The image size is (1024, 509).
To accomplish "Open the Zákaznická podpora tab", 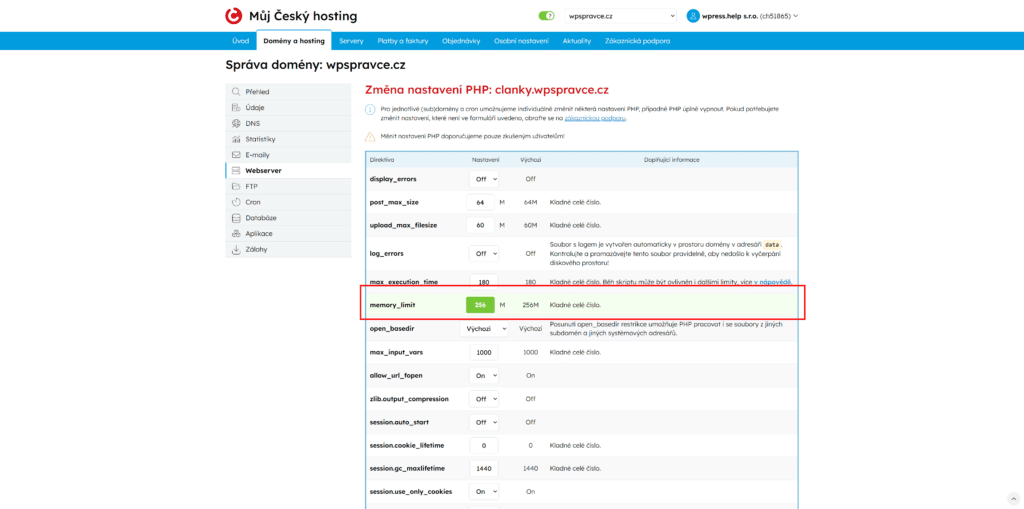I will coord(637,41).
